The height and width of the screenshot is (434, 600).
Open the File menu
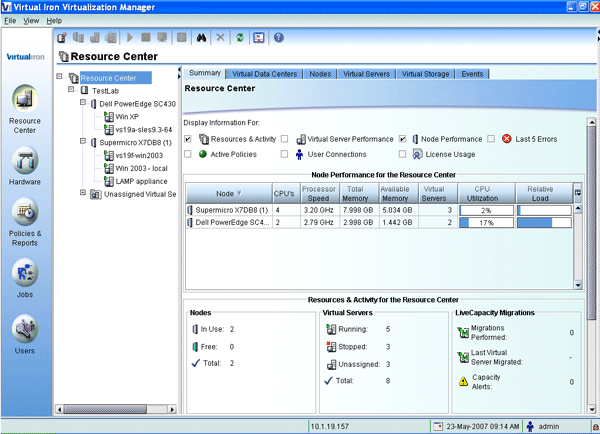pos(10,21)
